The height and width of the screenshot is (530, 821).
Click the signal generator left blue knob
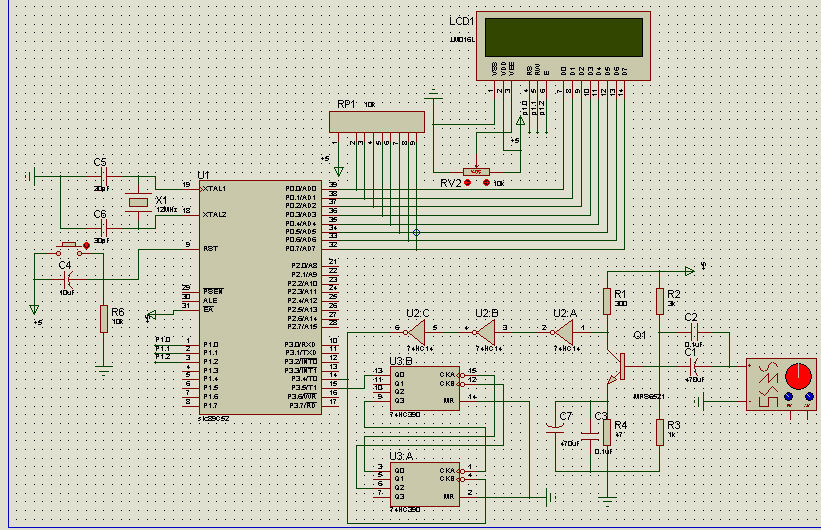tap(789, 396)
